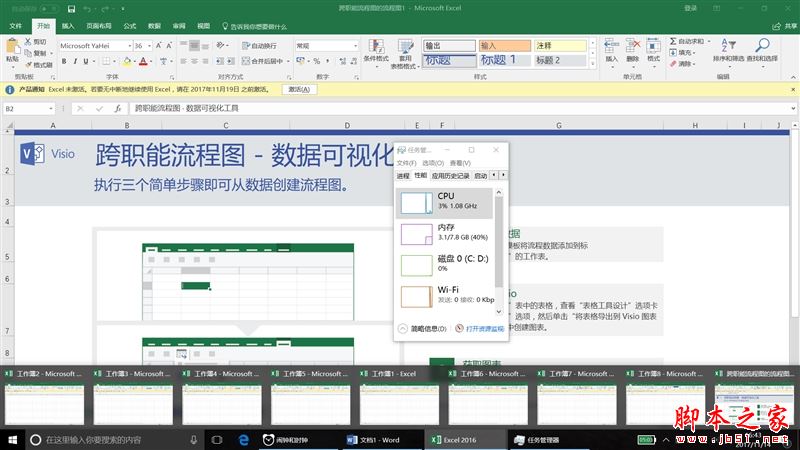Toggle align text right

point(205,61)
